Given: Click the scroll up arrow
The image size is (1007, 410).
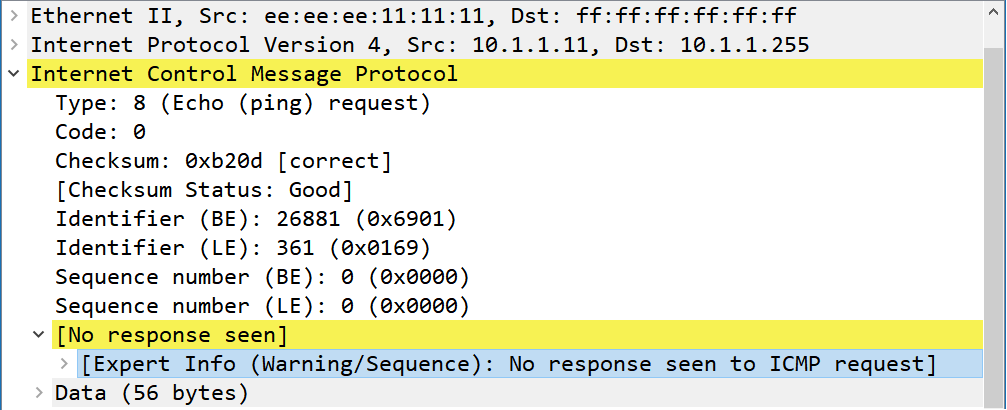Looking at the screenshot, I should [995, 11].
